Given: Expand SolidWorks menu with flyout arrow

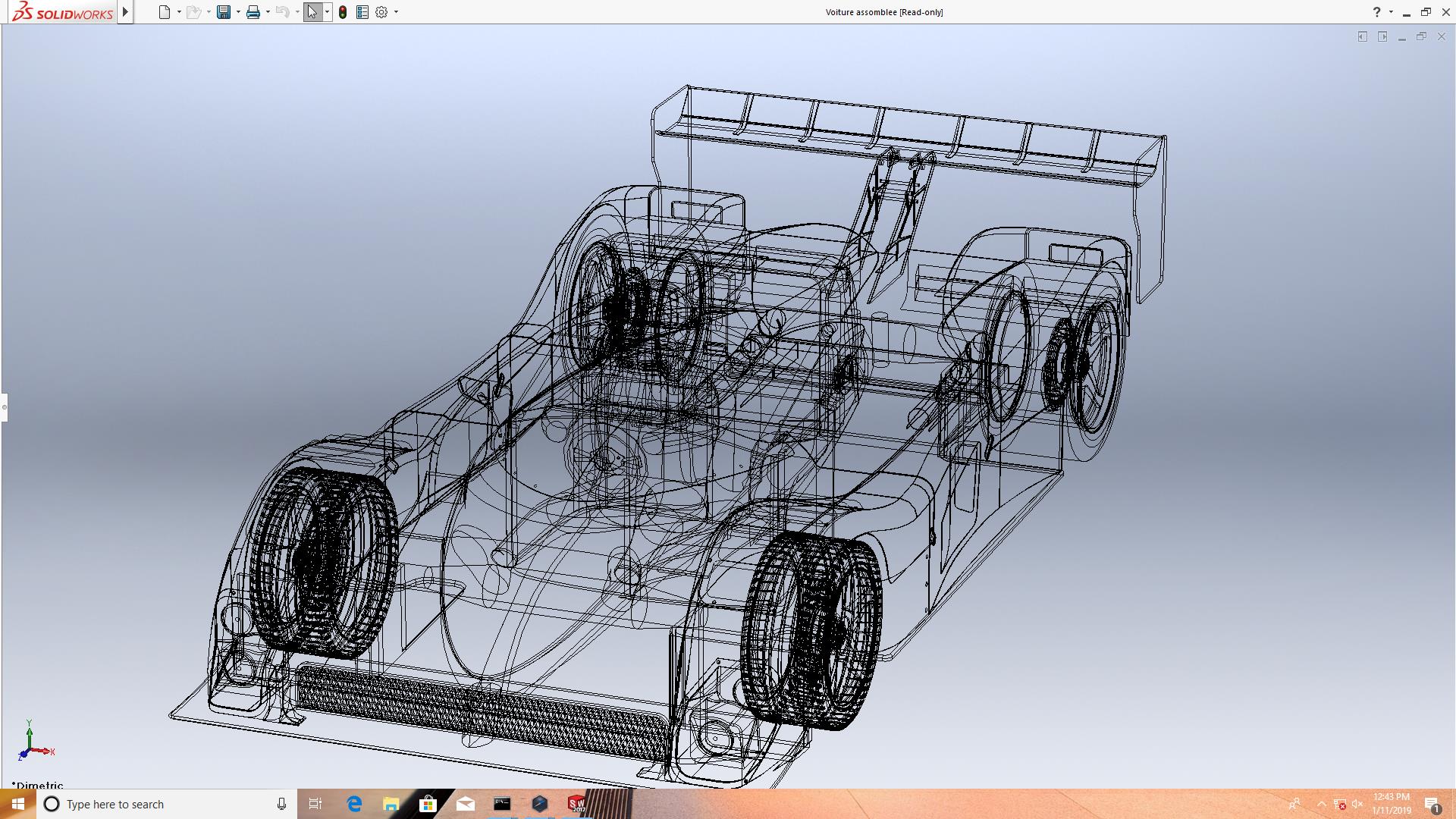Looking at the screenshot, I should [x=126, y=12].
